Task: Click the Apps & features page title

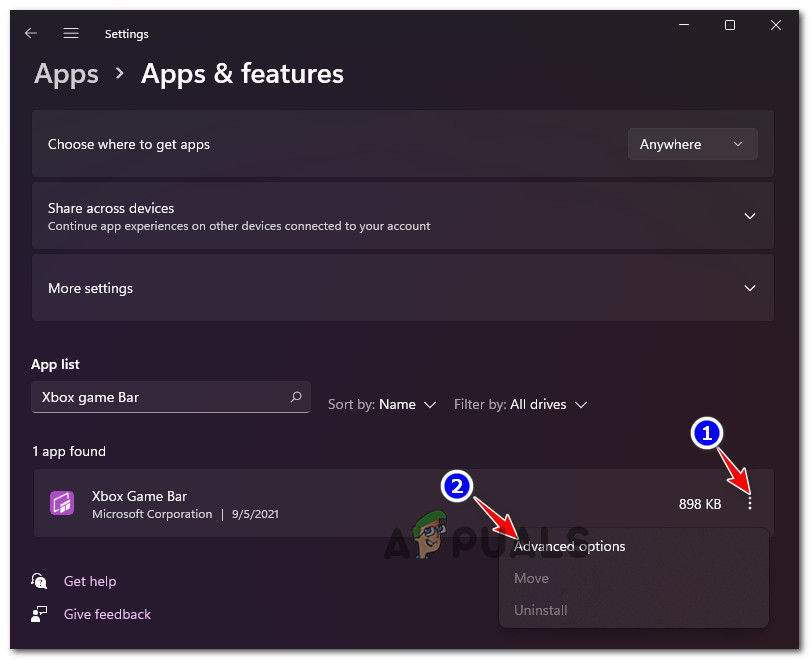Action: coord(242,73)
